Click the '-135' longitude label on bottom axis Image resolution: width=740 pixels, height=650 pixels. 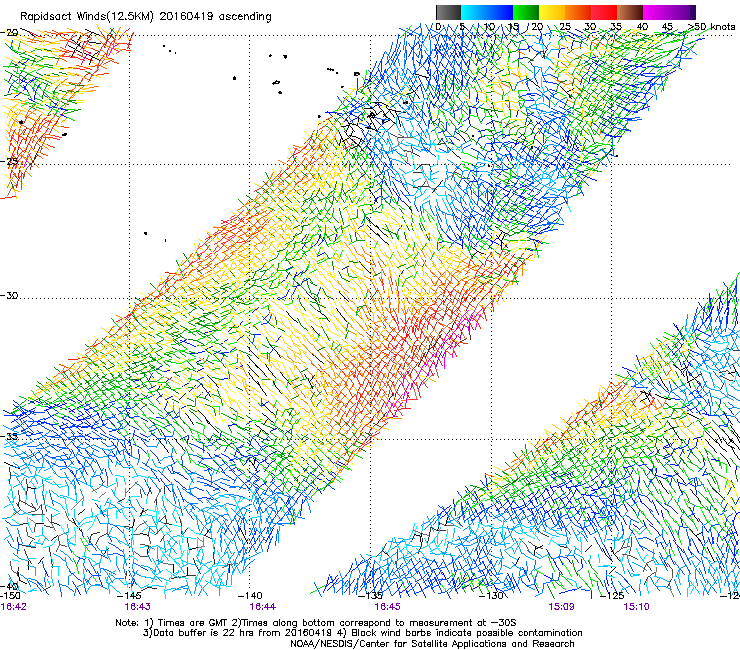(x=370, y=596)
